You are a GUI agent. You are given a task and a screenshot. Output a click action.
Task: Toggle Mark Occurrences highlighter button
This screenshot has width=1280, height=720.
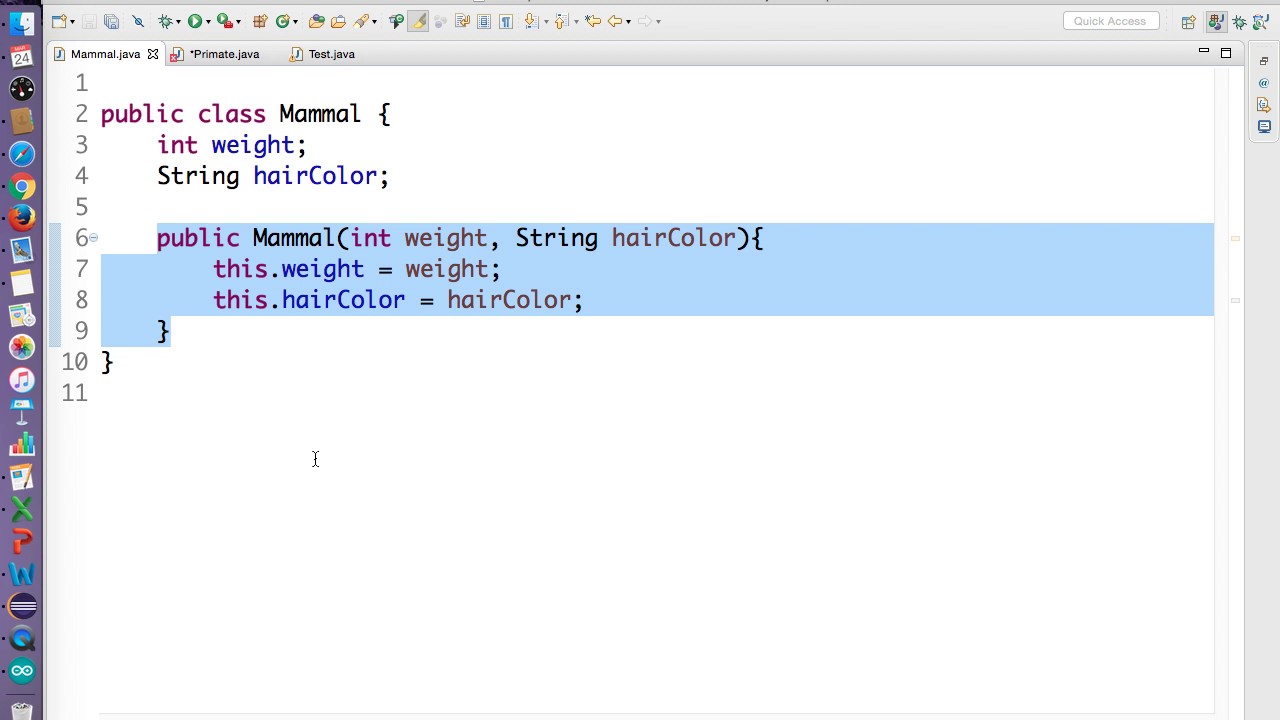coord(419,21)
